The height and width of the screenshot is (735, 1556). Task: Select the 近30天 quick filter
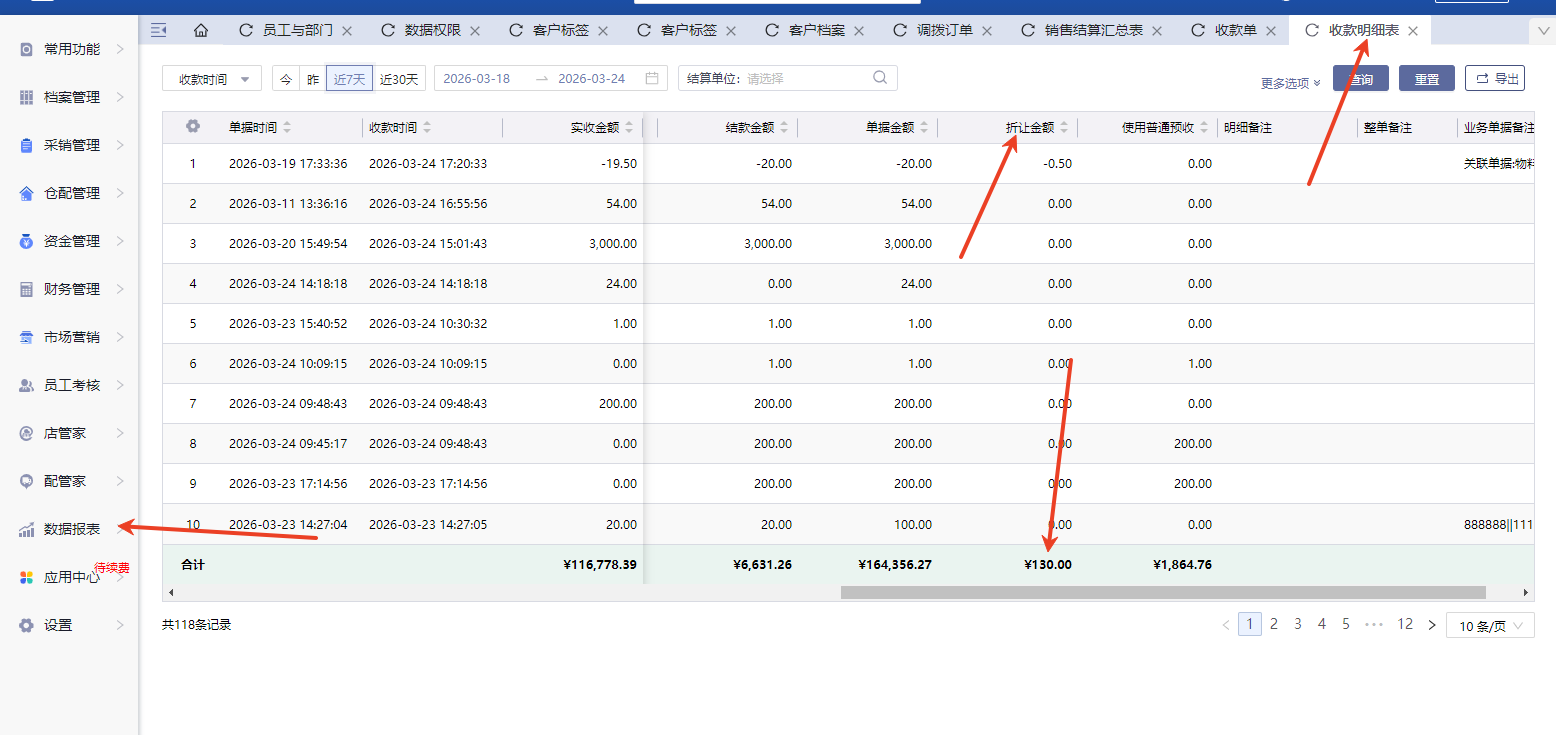coord(399,79)
